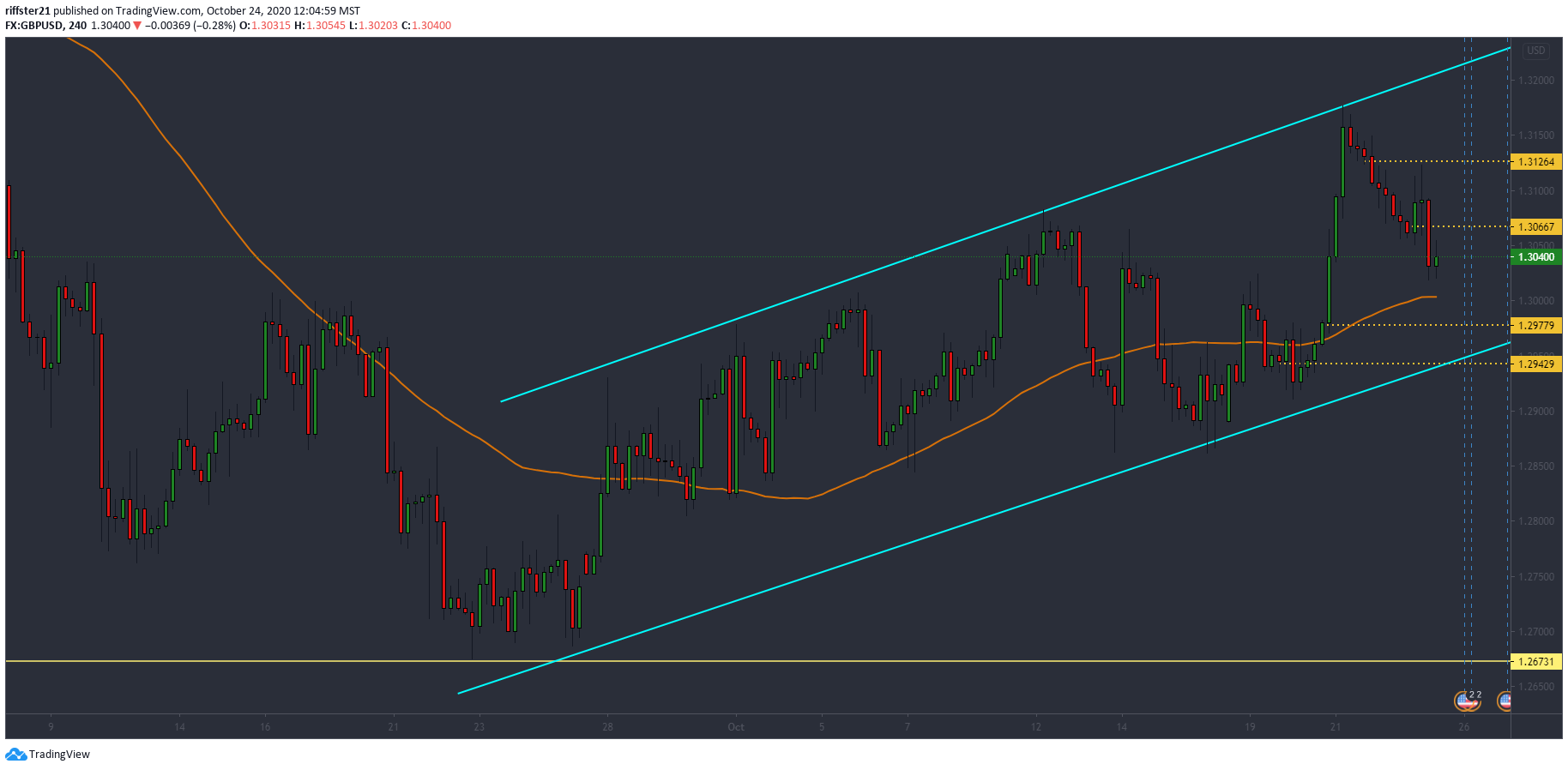Click the 26 date label on time axis
The width and height of the screenshot is (1568, 770).
1464,727
